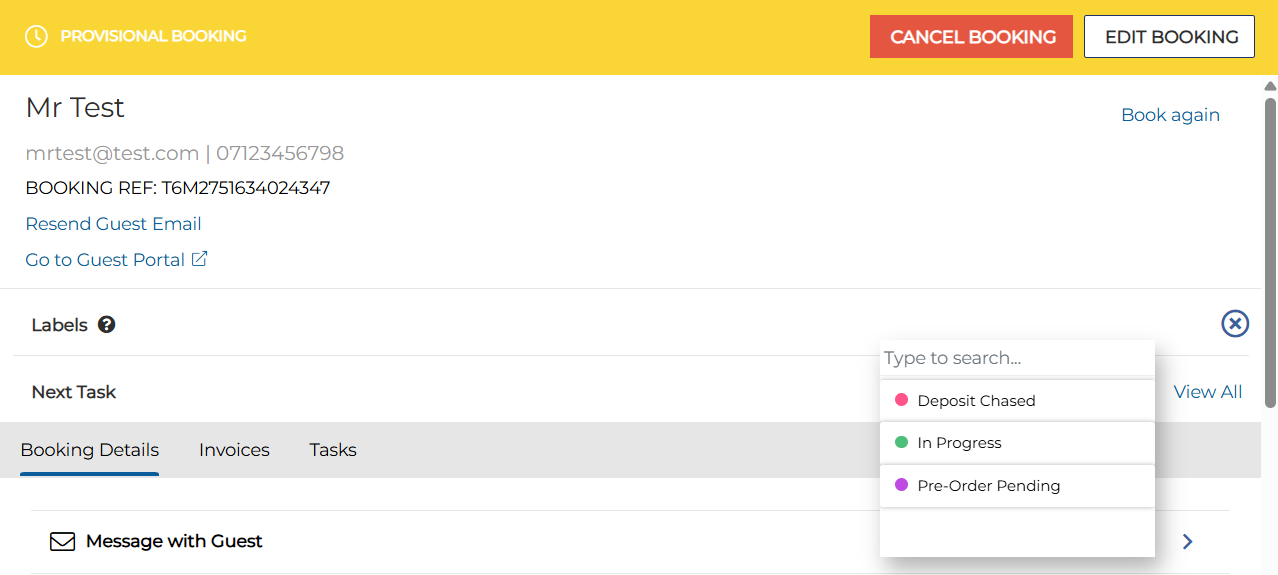The height and width of the screenshot is (575, 1278).
Task: Close the labels selector with X icon
Action: click(x=1235, y=324)
